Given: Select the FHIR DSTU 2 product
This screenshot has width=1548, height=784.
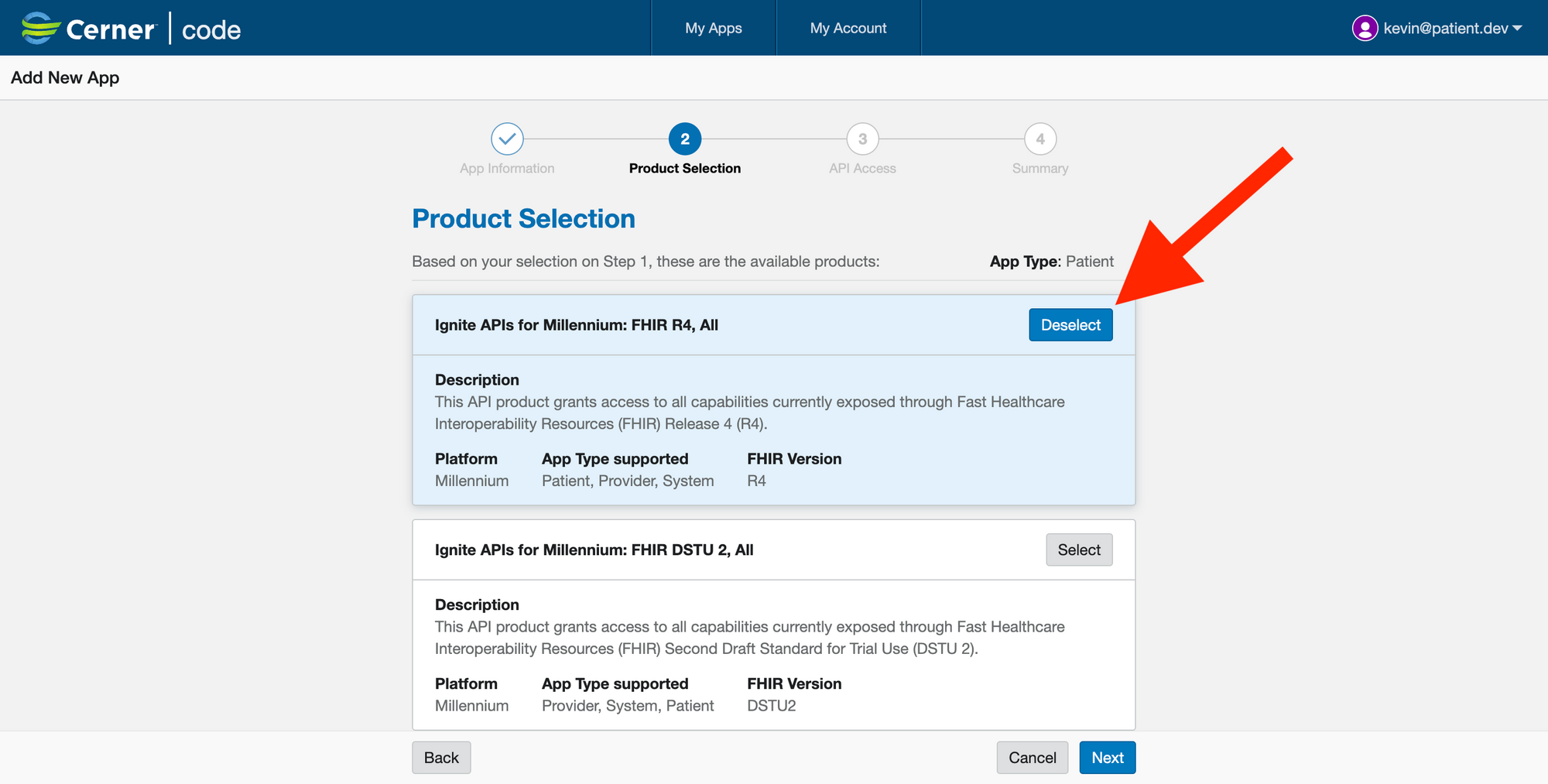Looking at the screenshot, I should [1079, 549].
